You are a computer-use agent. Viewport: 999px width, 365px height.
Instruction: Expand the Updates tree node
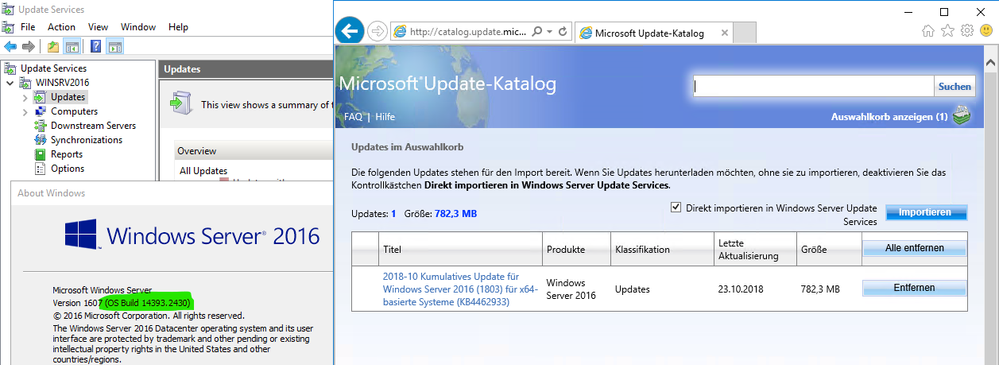pos(25,97)
